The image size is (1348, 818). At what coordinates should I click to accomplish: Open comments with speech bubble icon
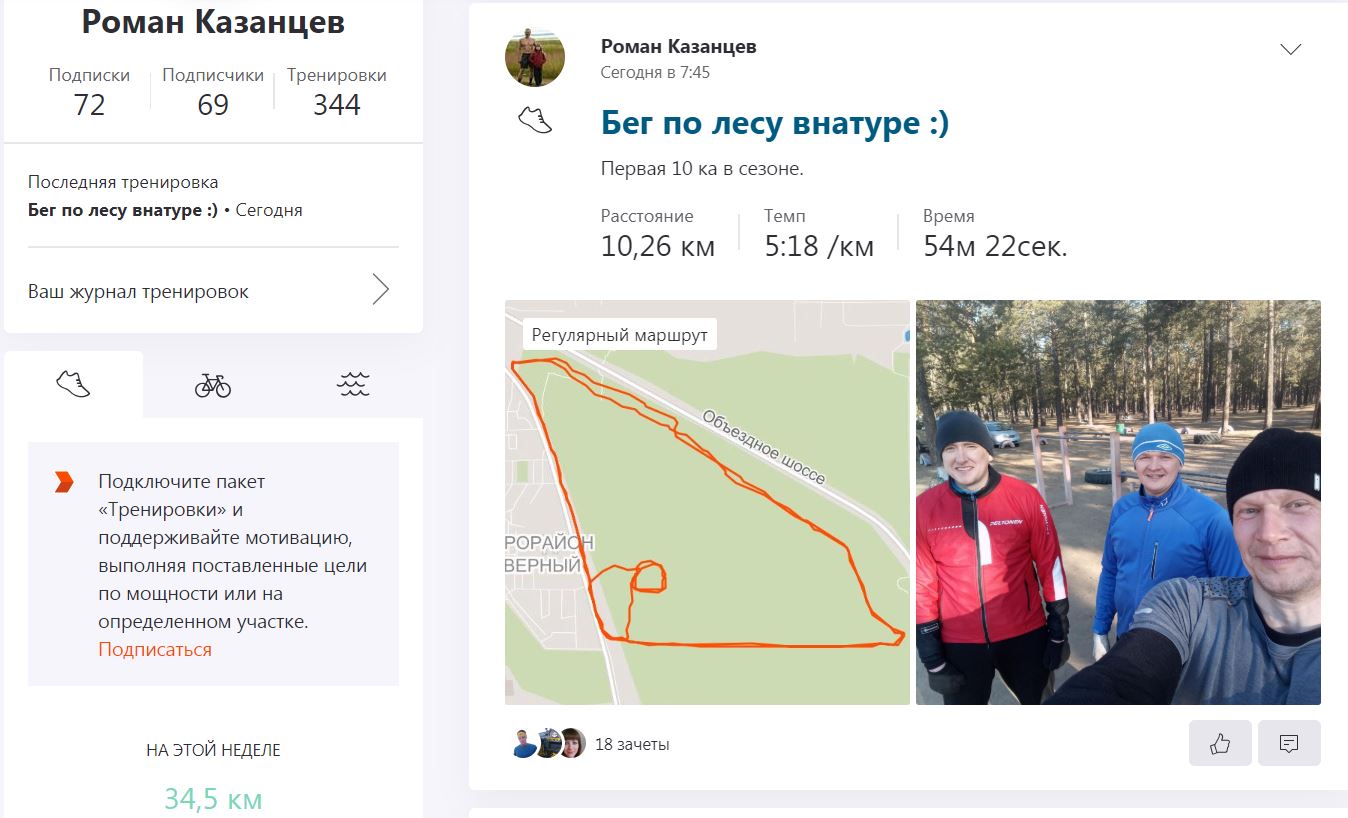(1289, 743)
